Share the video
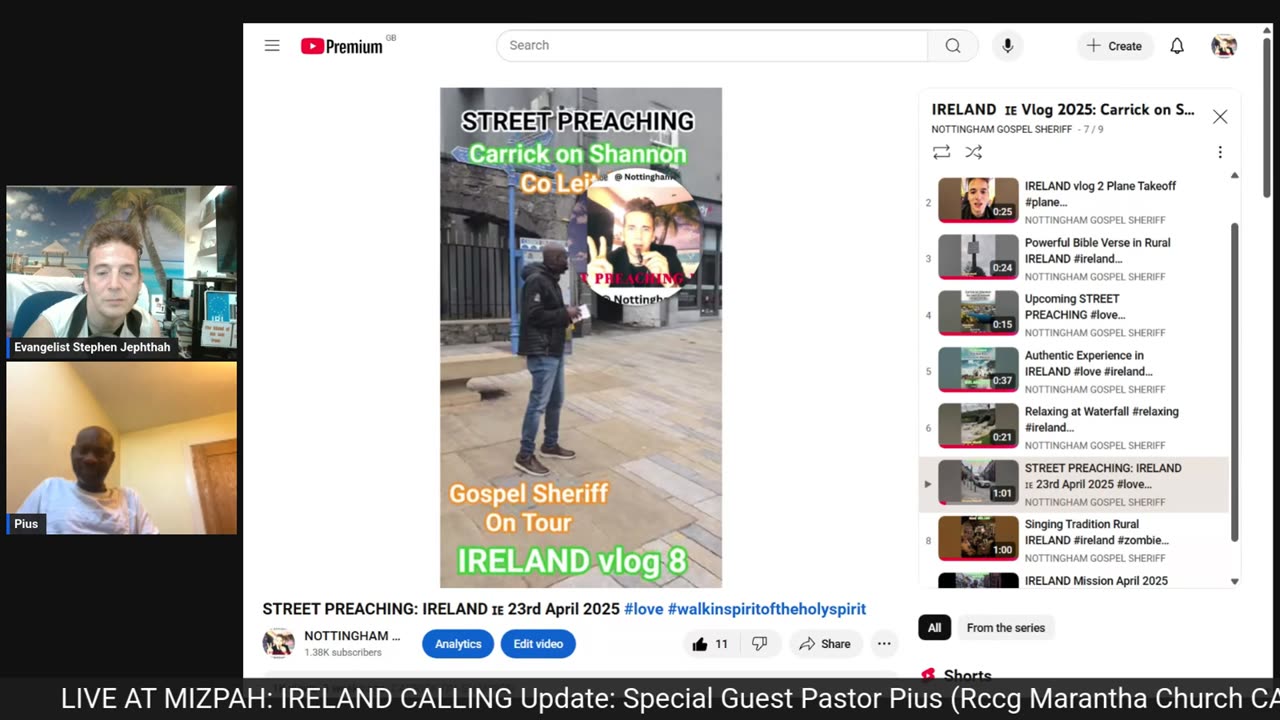1280x720 pixels. point(825,644)
